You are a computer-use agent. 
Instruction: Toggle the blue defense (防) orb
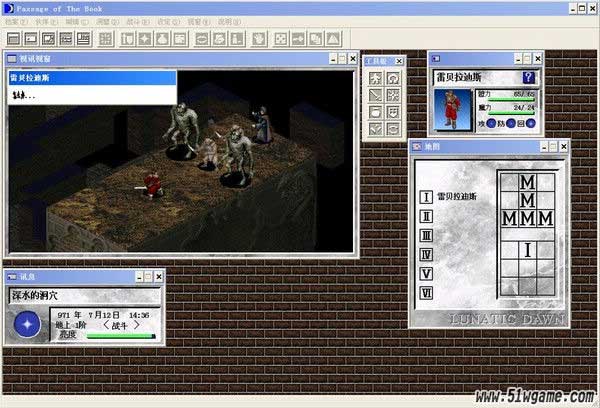pyautogui.click(x=511, y=123)
